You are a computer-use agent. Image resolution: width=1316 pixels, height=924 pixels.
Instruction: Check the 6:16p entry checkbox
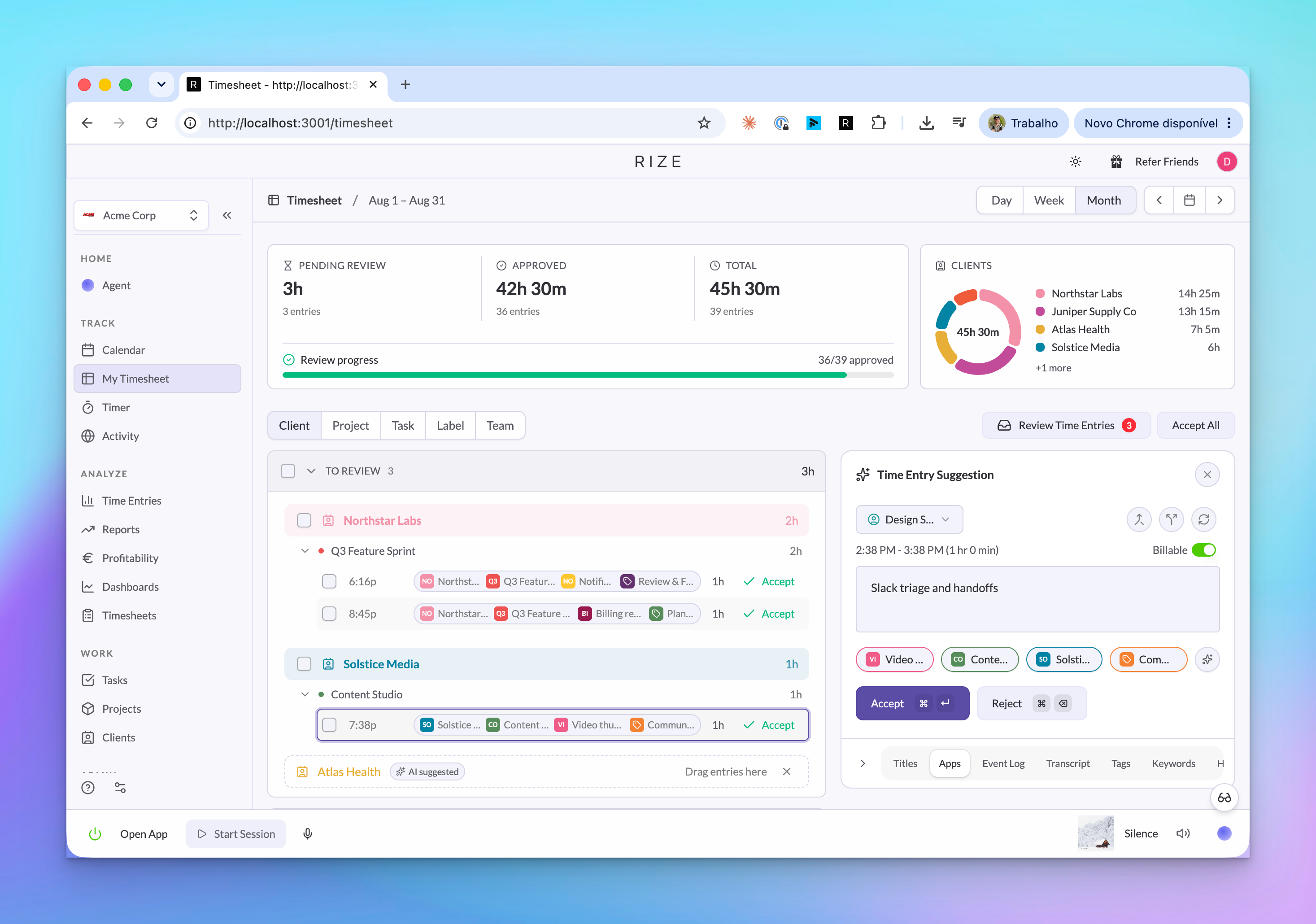pos(329,581)
